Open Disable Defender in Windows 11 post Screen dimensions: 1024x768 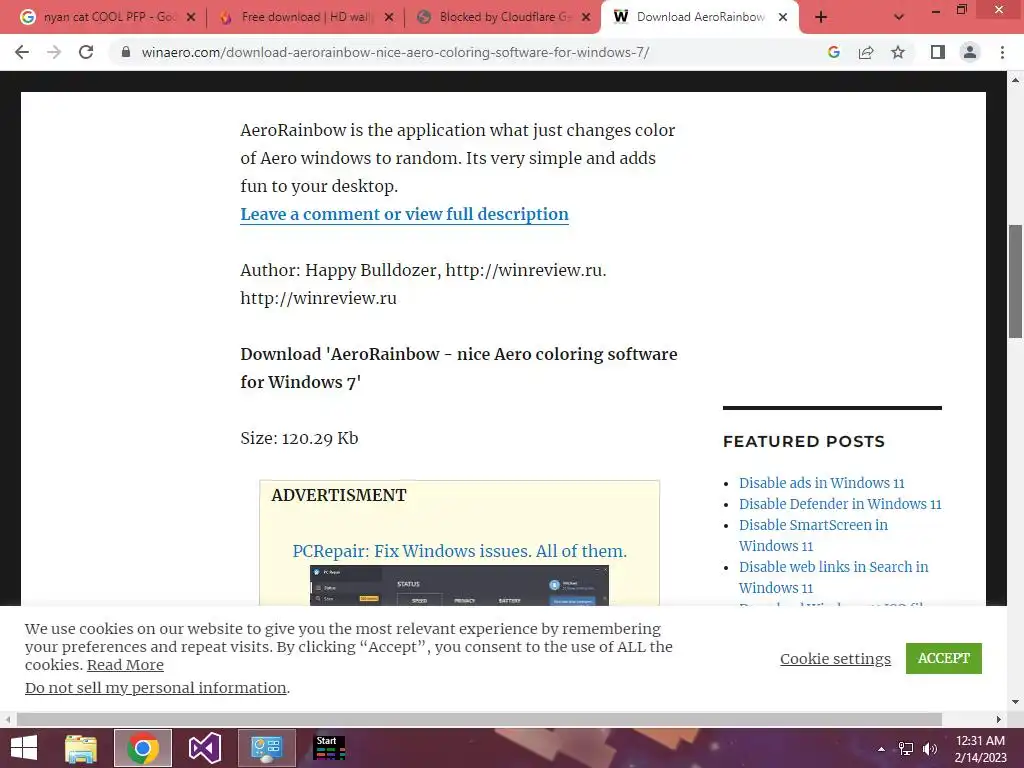pyautogui.click(x=840, y=504)
